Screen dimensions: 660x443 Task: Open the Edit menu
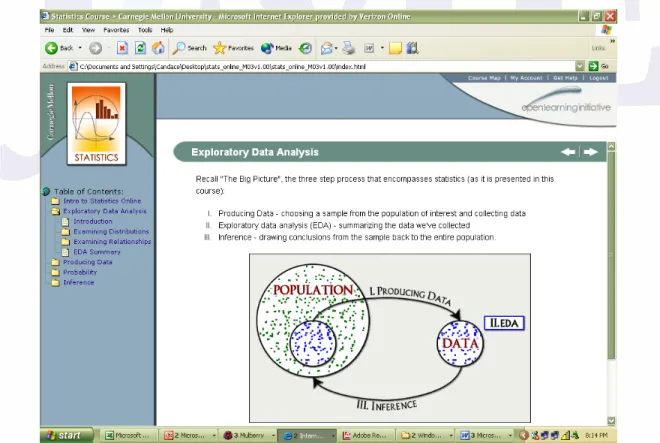(x=68, y=30)
